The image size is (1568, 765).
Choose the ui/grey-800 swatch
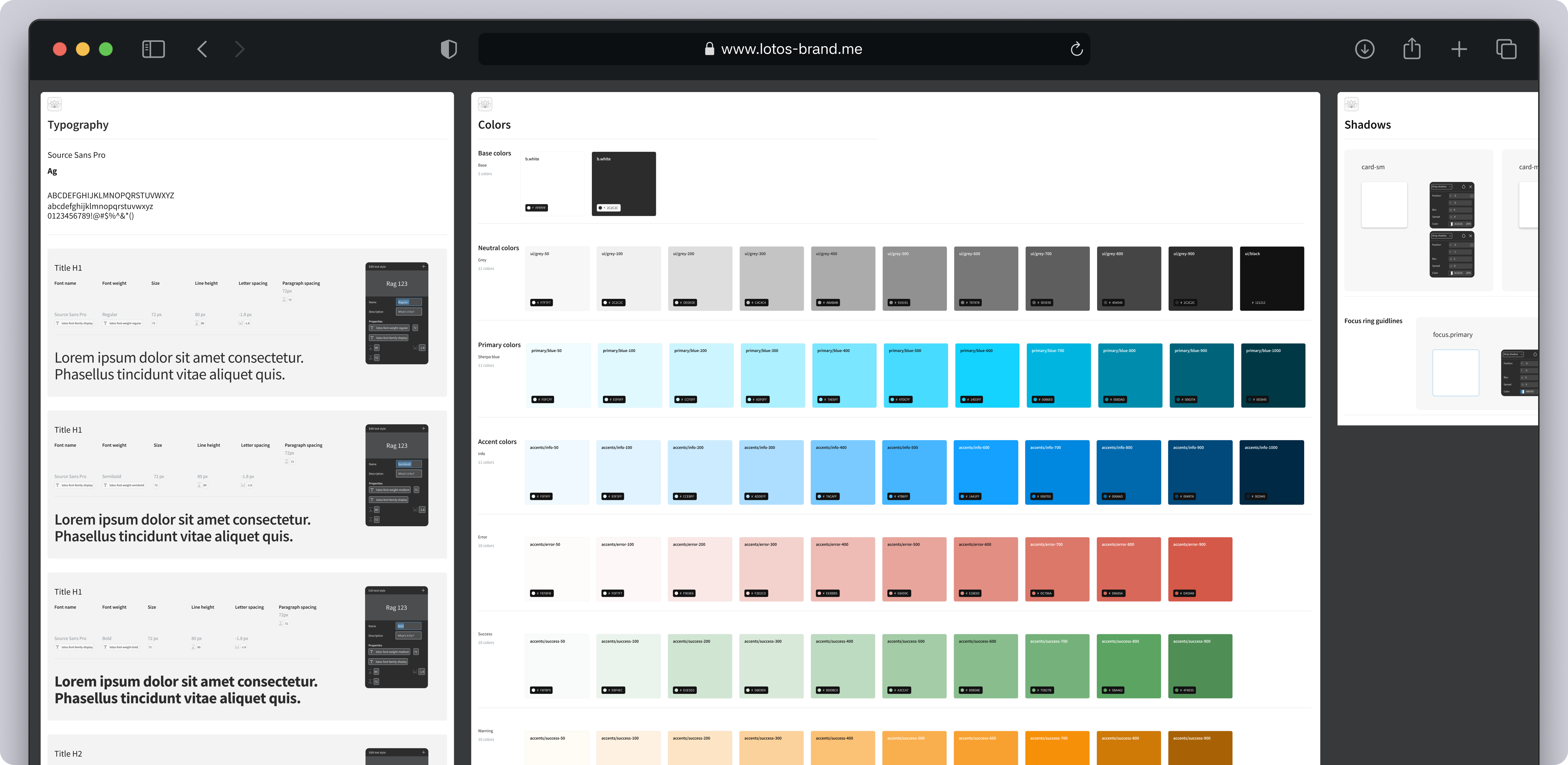(x=1129, y=279)
